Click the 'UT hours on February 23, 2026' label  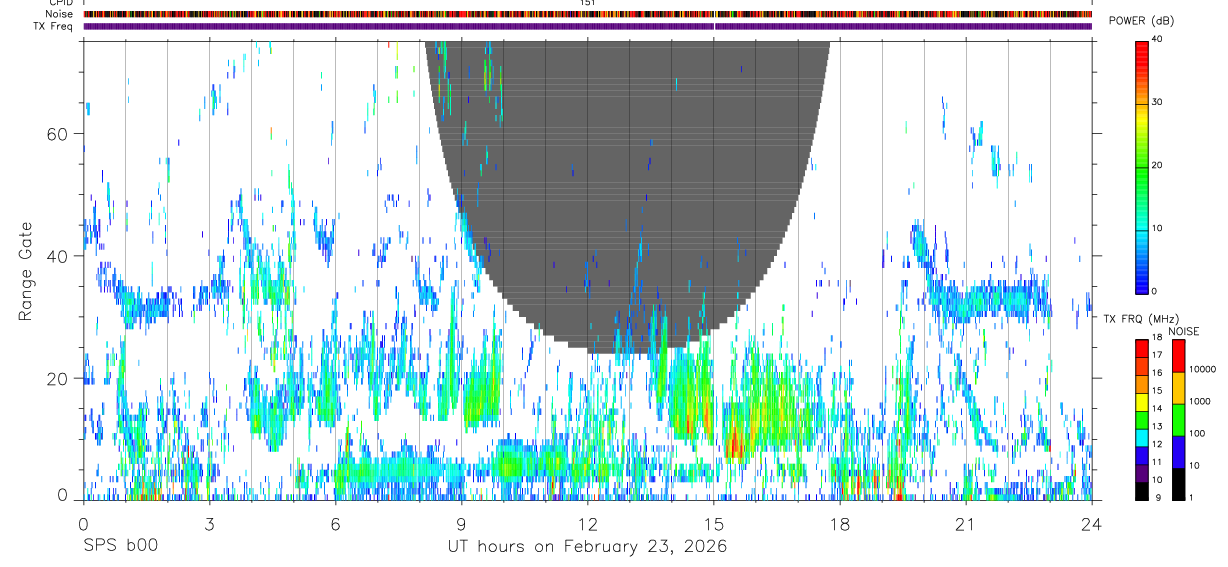pyautogui.click(x=587, y=547)
